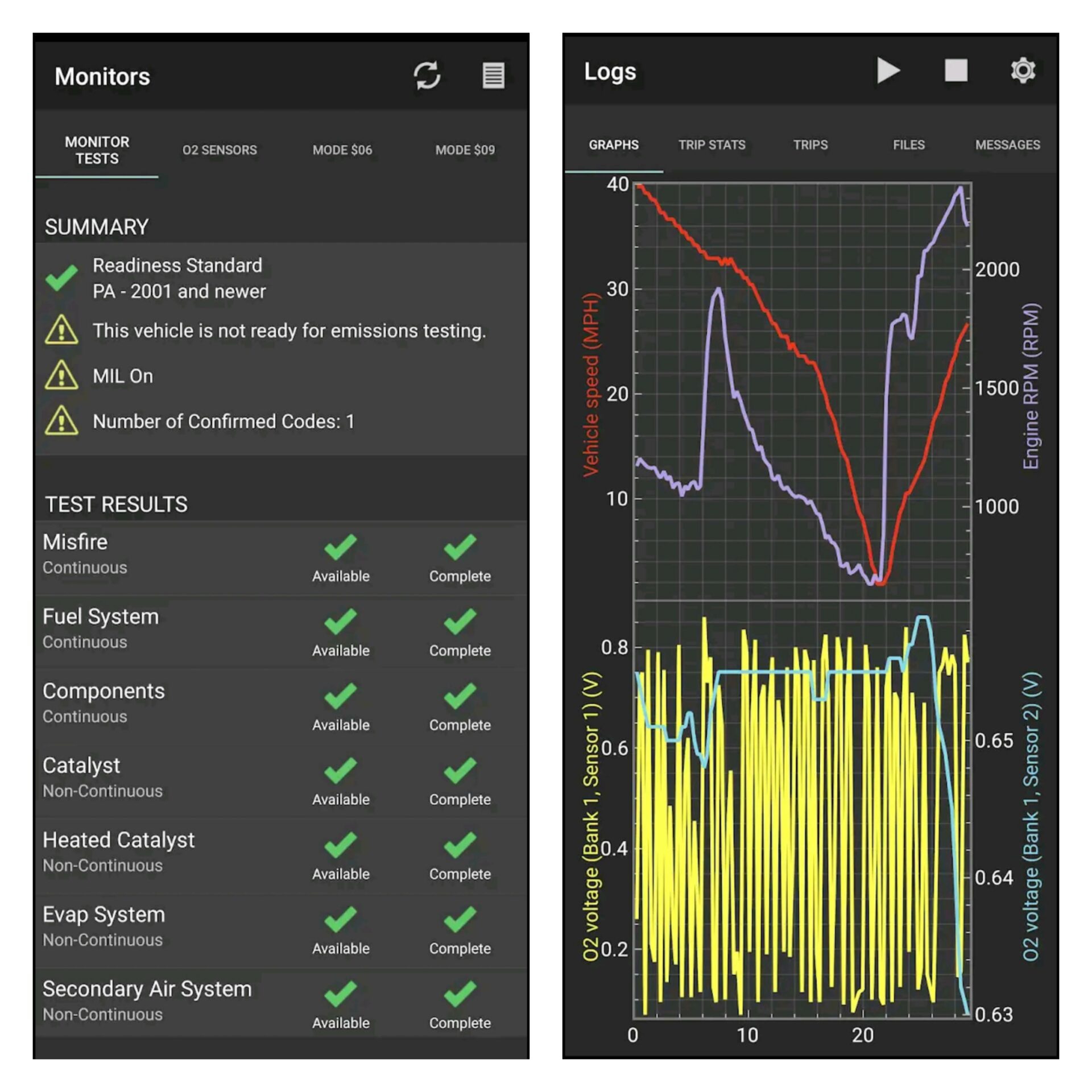The image size is (1092, 1092).
Task: Open the Trip Stats tab
Action: 711,145
